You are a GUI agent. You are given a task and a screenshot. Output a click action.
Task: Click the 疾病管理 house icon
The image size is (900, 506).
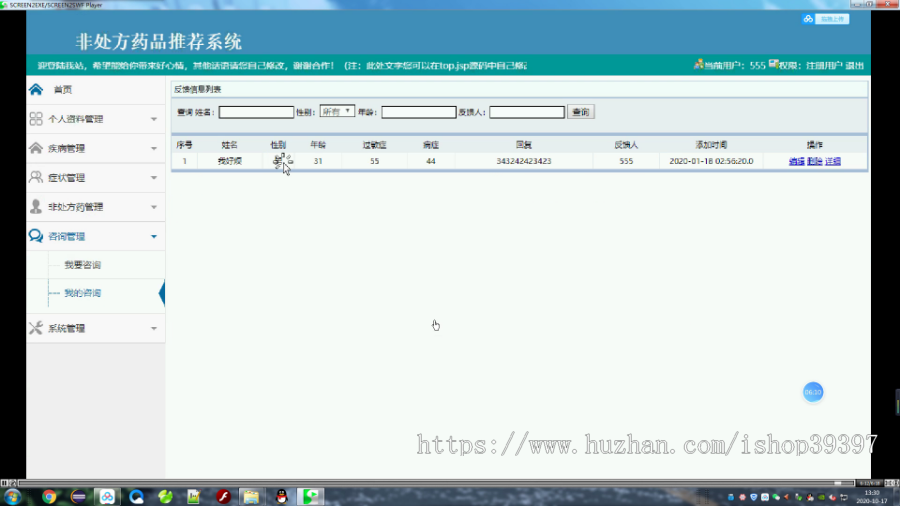click(36, 148)
